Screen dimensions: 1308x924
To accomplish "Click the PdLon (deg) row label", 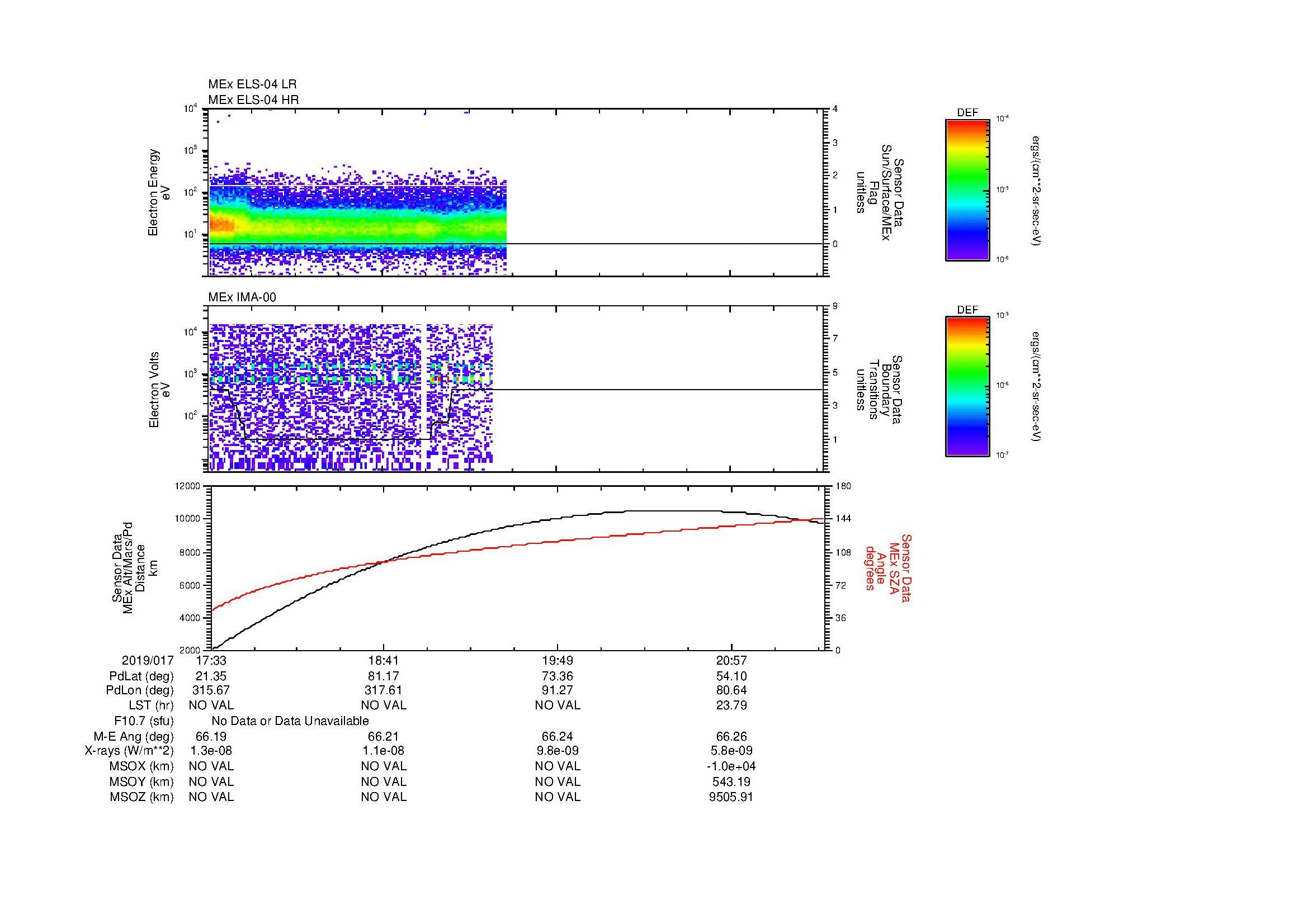I will click(140, 690).
